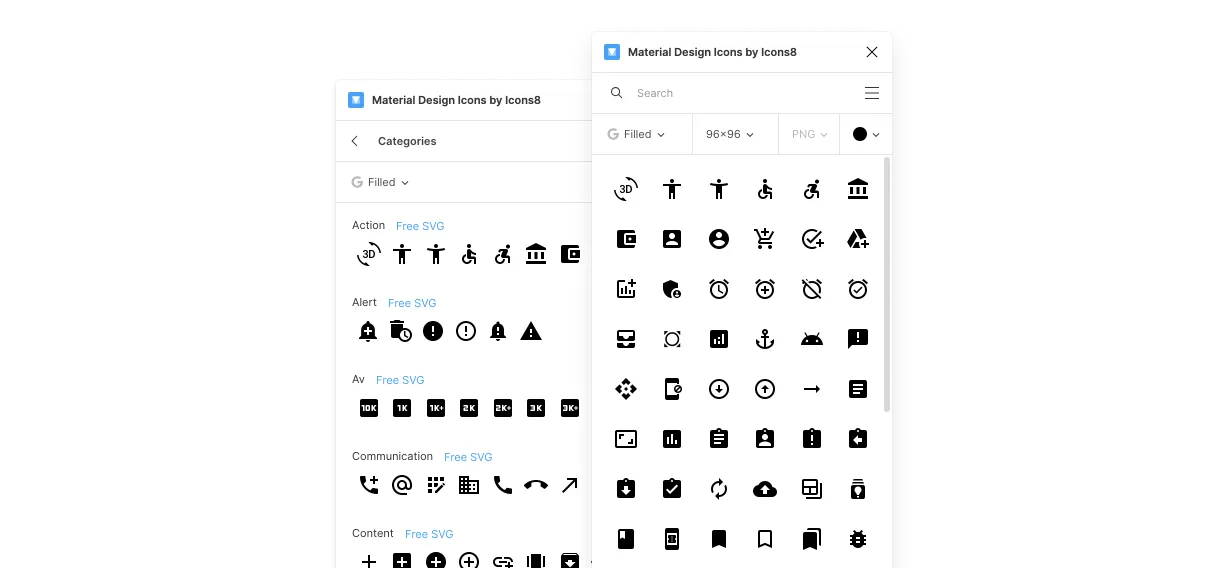Select the anchor icon in the search grid
The width and height of the screenshot is (1232, 568).
[765, 339]
